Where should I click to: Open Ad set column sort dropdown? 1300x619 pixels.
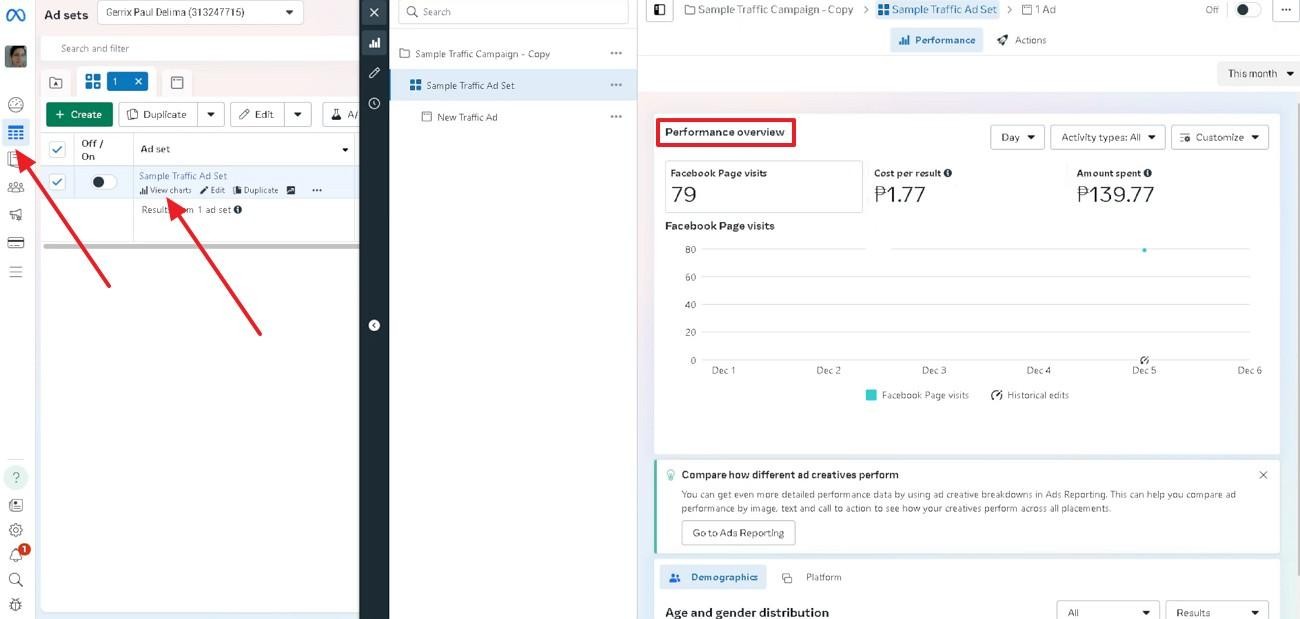(x=346, y=150)
